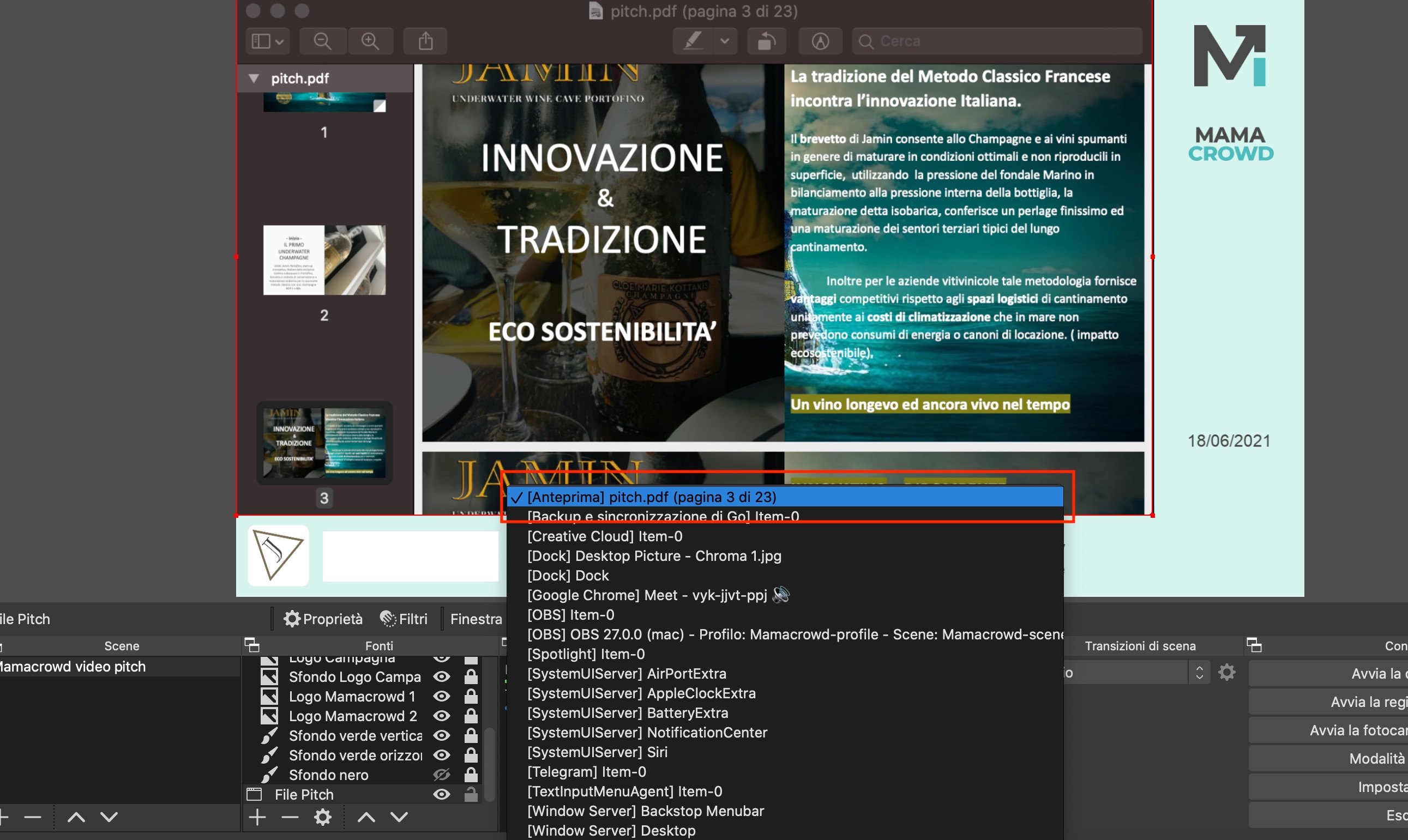Hide Sfondo verde orizzo source
This screenshot has height=840, width=1408.
pos(442,755)
